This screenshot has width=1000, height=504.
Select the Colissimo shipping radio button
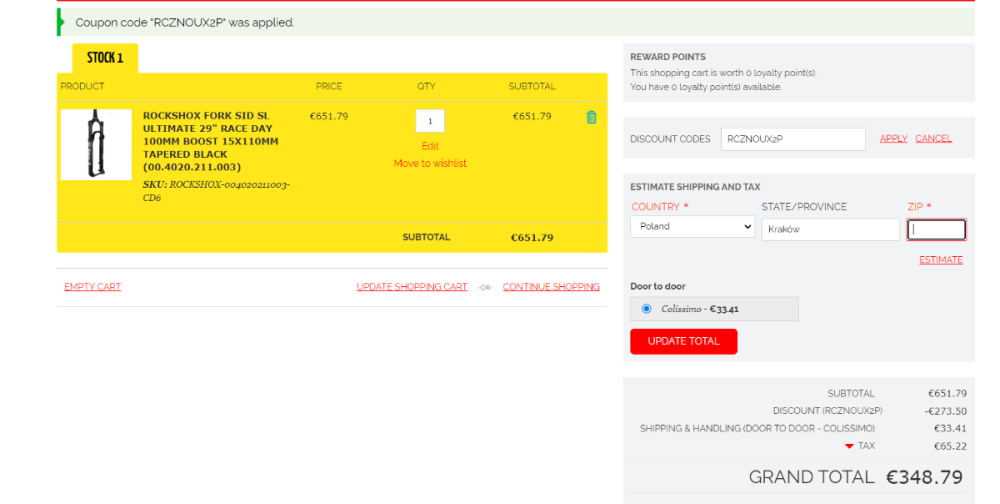646,309
